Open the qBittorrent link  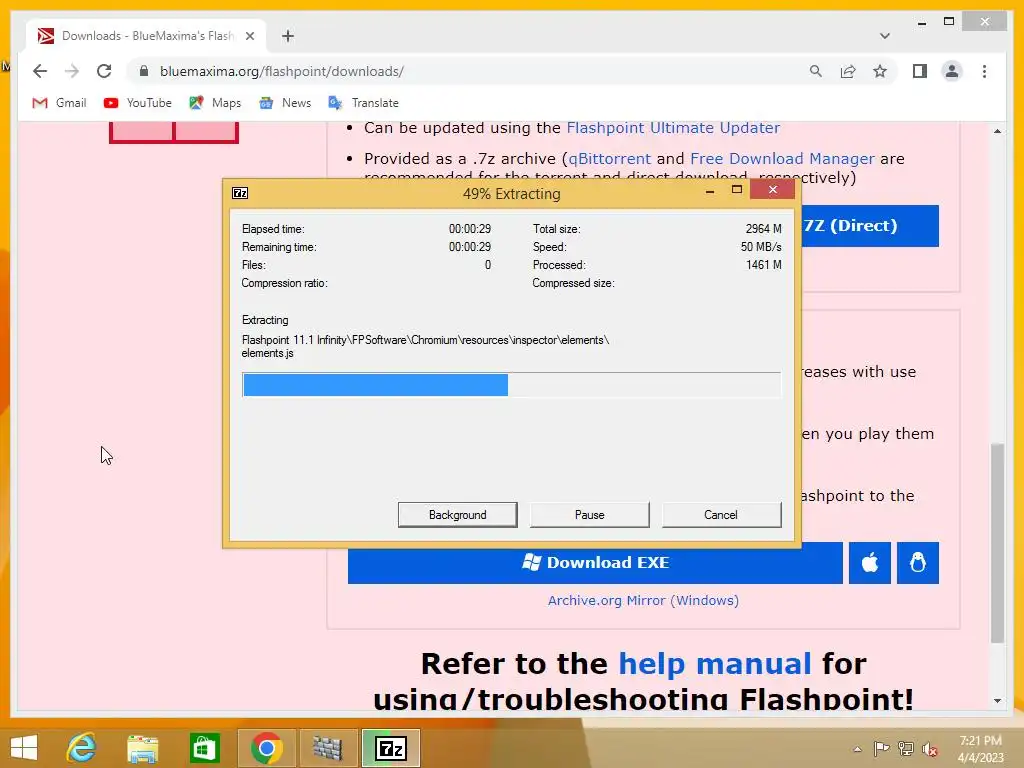click(609, 159)
